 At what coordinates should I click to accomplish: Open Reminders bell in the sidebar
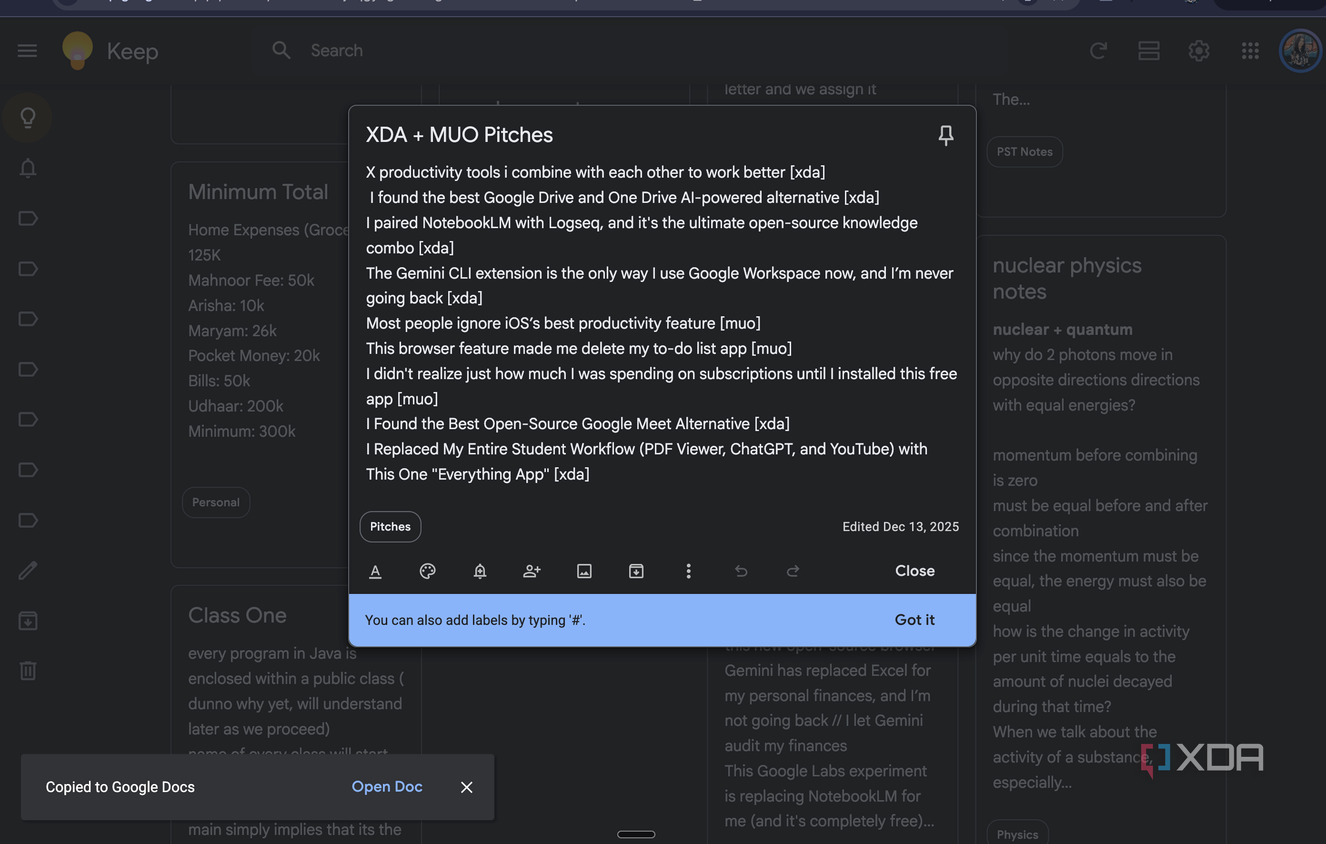[28, 168]
